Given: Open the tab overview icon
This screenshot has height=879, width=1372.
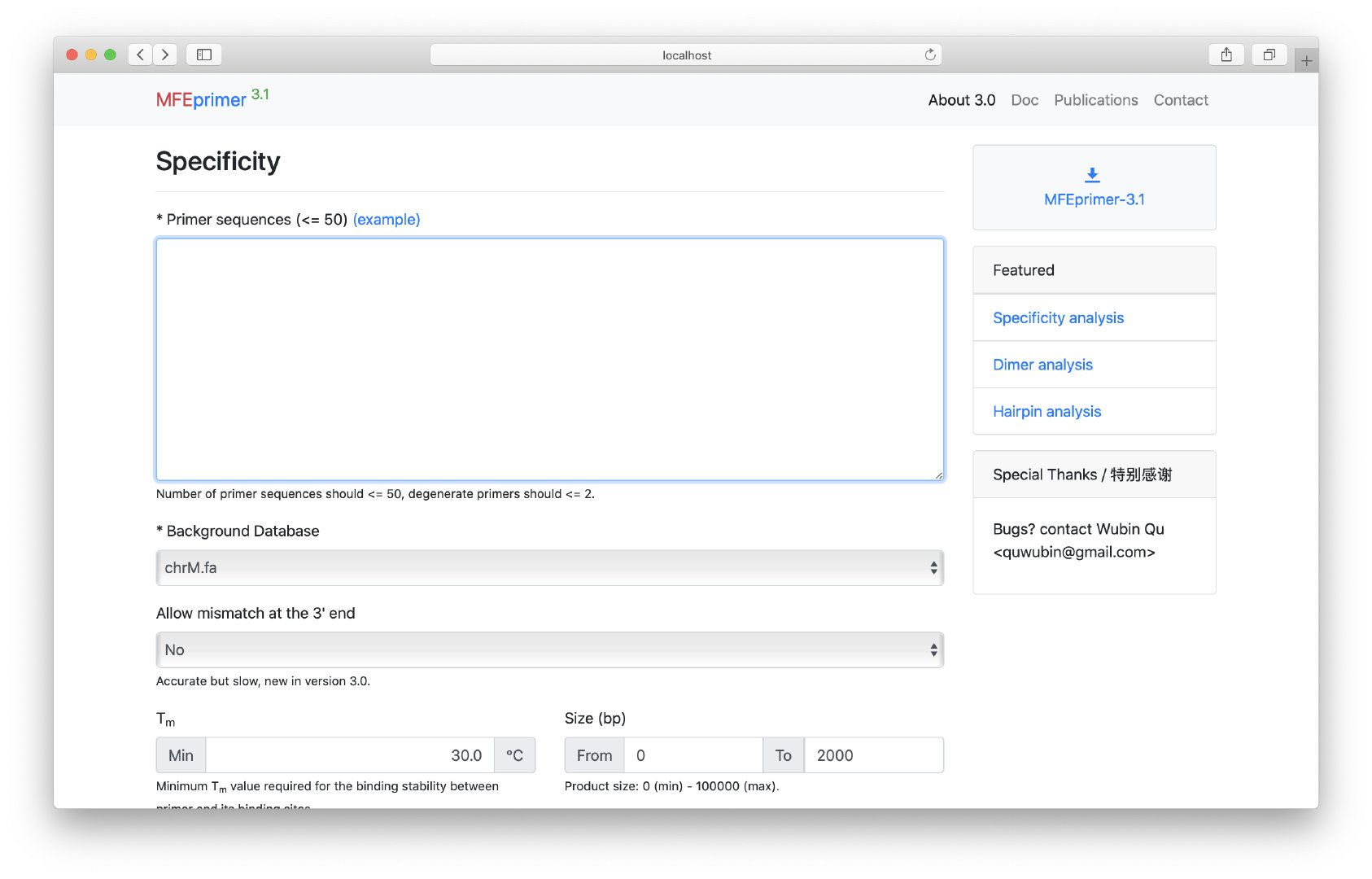Looking at the screenshot, I should click(1269, 55).
